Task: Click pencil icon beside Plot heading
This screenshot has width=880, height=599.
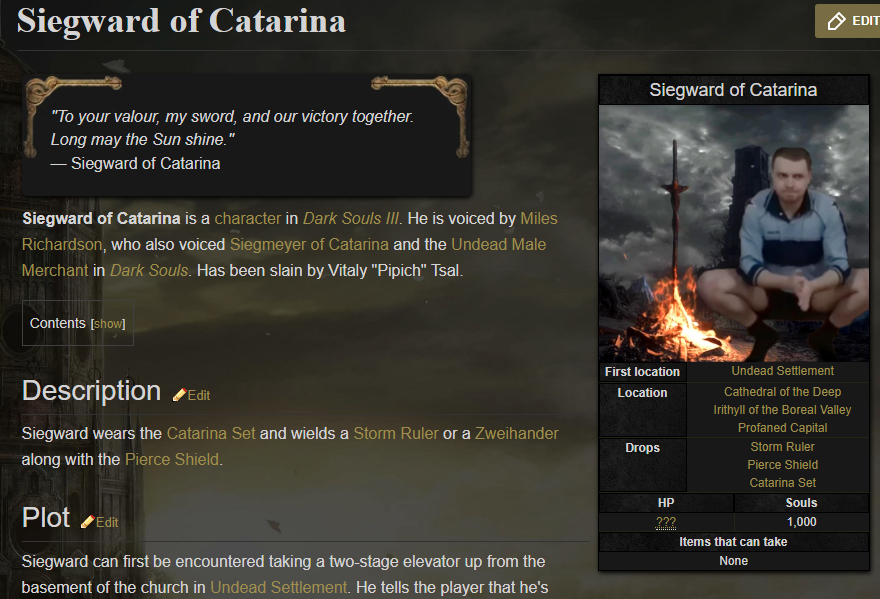Action: pyautogui.click(x=88, y=522)
